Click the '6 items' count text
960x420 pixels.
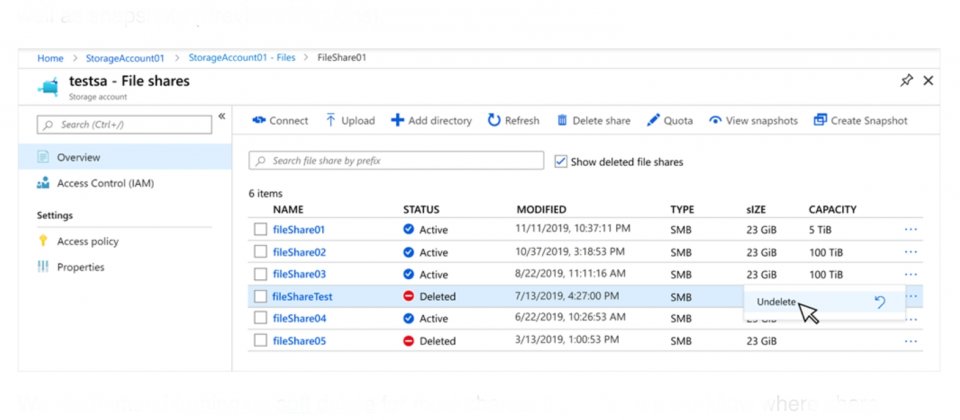point(266,193)
